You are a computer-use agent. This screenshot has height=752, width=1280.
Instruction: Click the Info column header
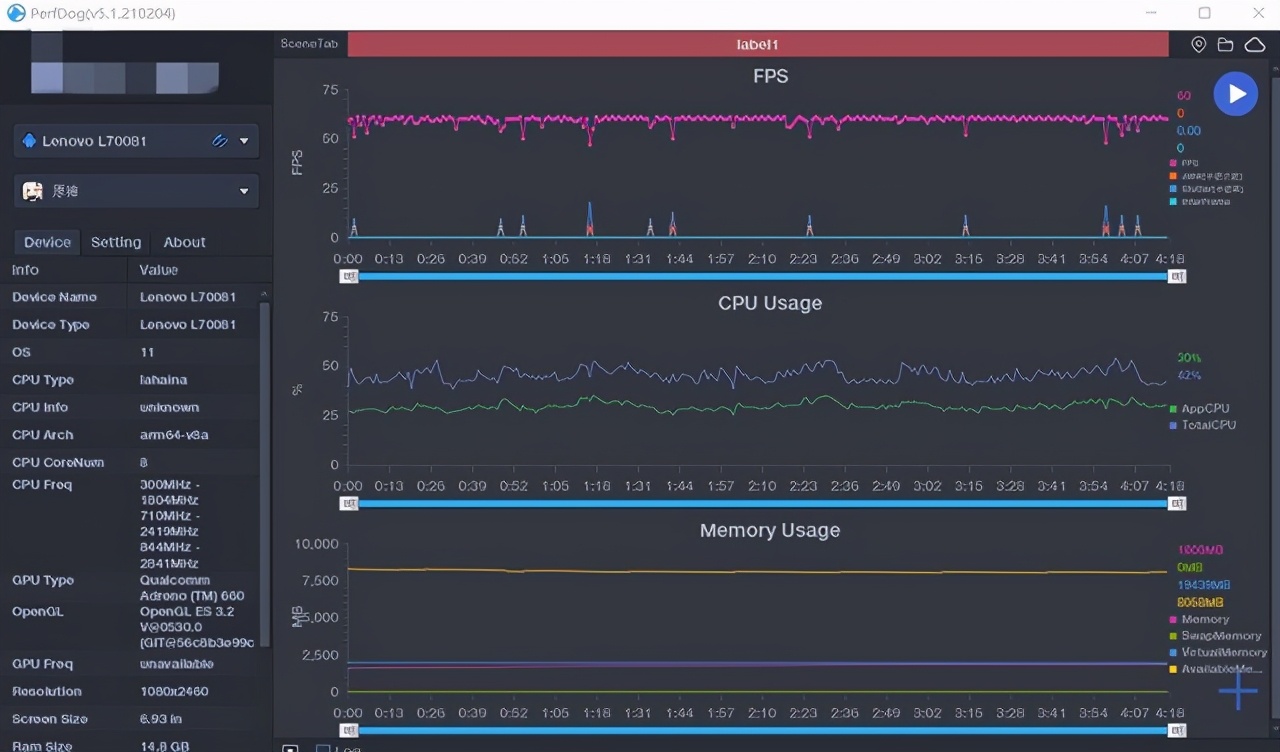(25, 270)
